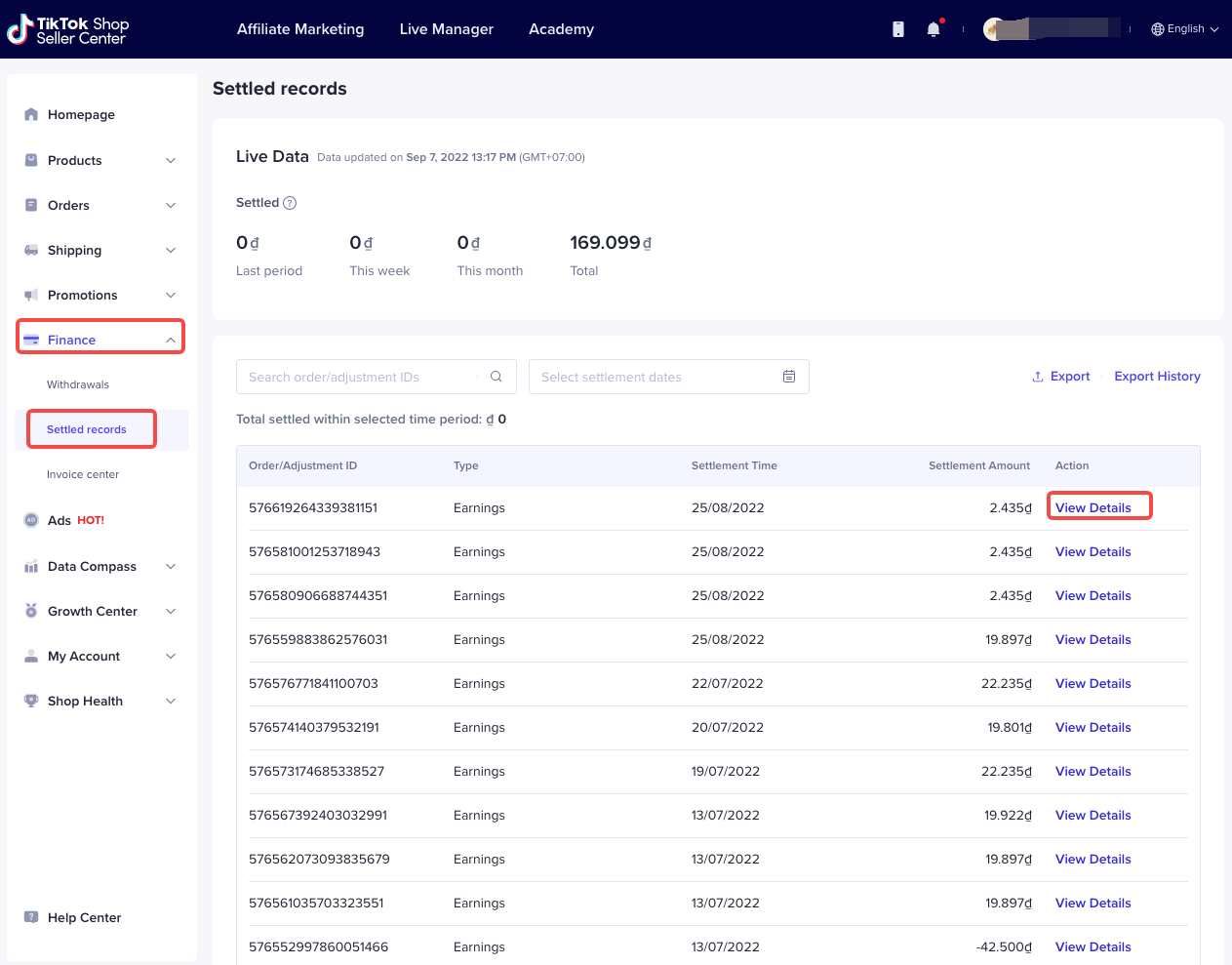This screenshot has width=1232, height=965.
Task: Click the TikTok Shop Seller Center logo
Action: tap(68, 30)
